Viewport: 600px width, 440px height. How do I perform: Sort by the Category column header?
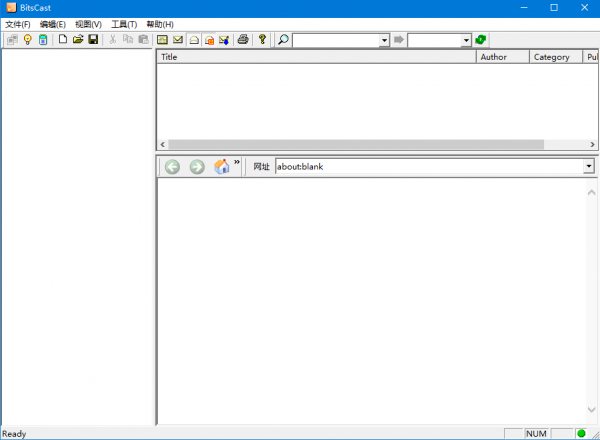point(556,57)
